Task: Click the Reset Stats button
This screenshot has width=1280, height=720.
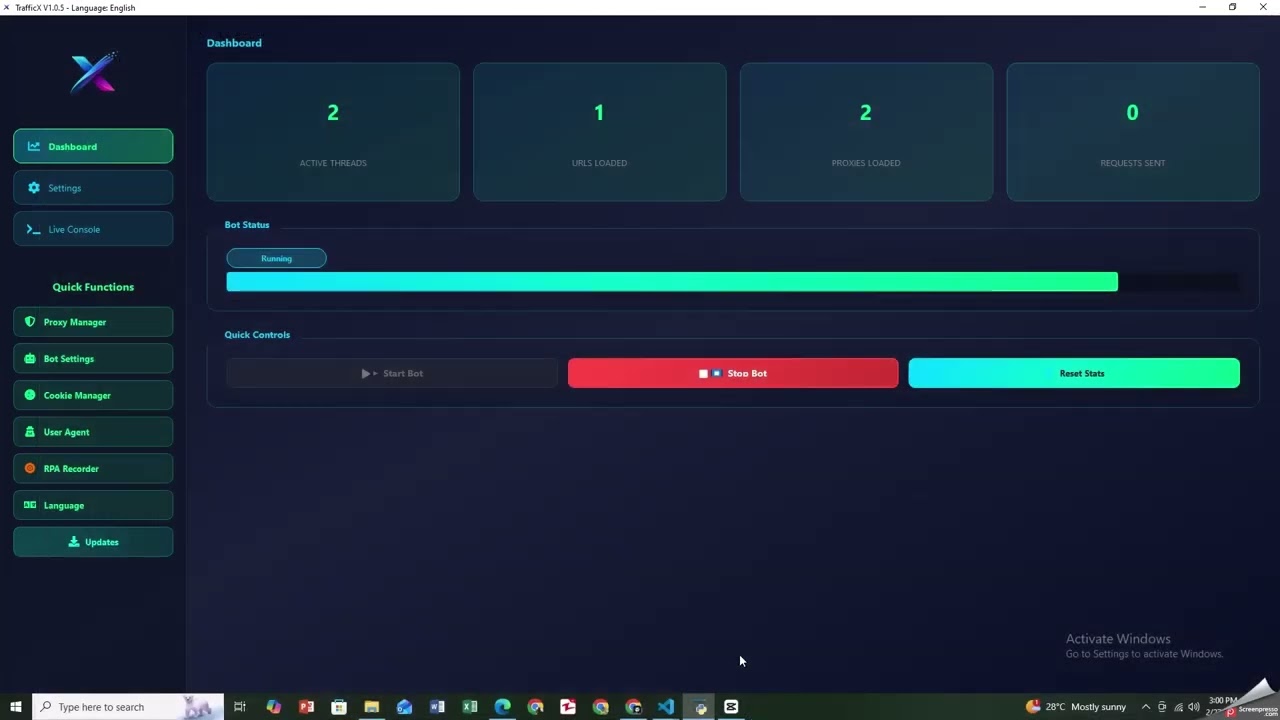Action: tap(1074, 373)
